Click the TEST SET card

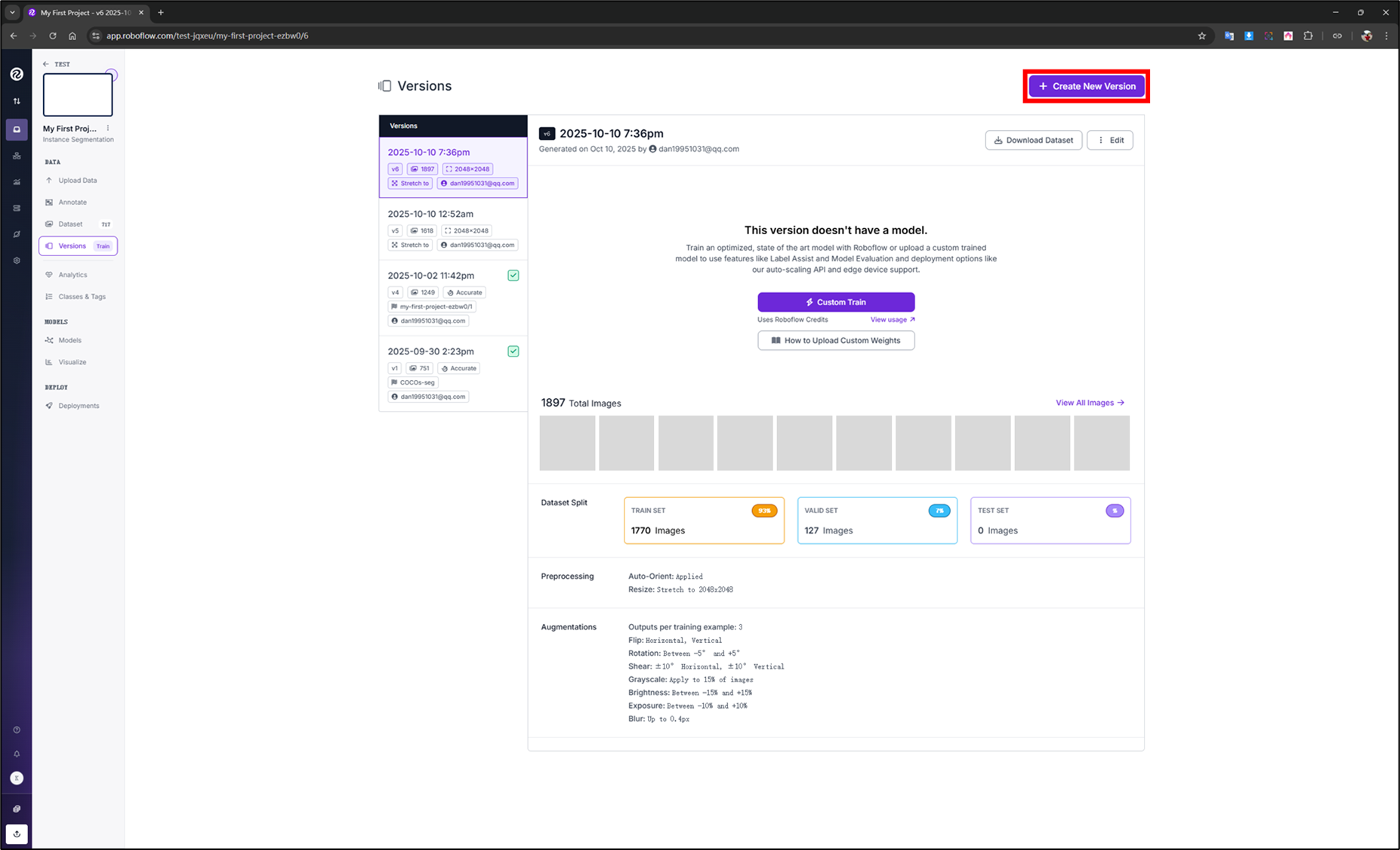click(x=1050, y=521)
